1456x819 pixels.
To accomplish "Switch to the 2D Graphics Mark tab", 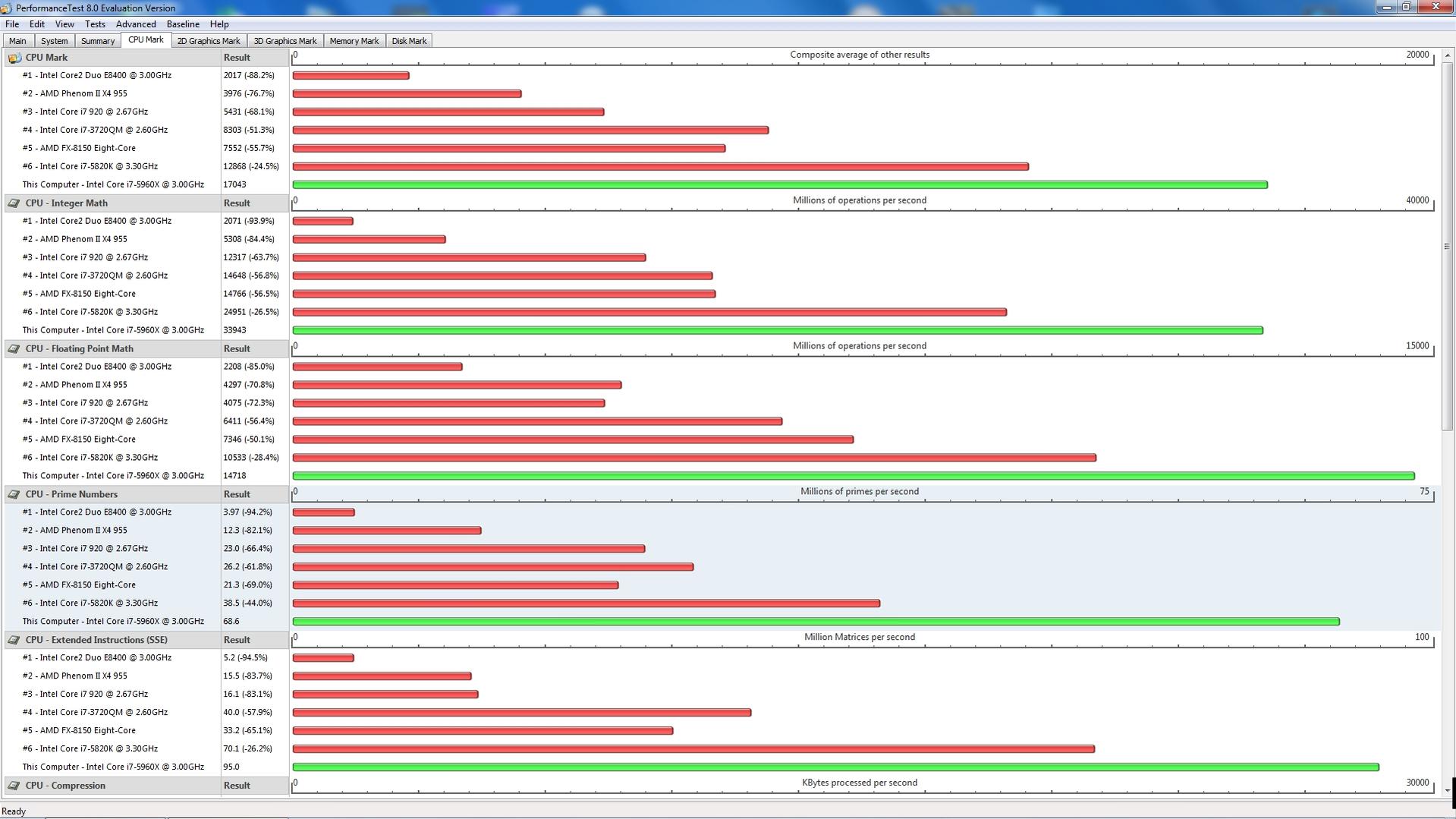I will [x=209, y=41].
